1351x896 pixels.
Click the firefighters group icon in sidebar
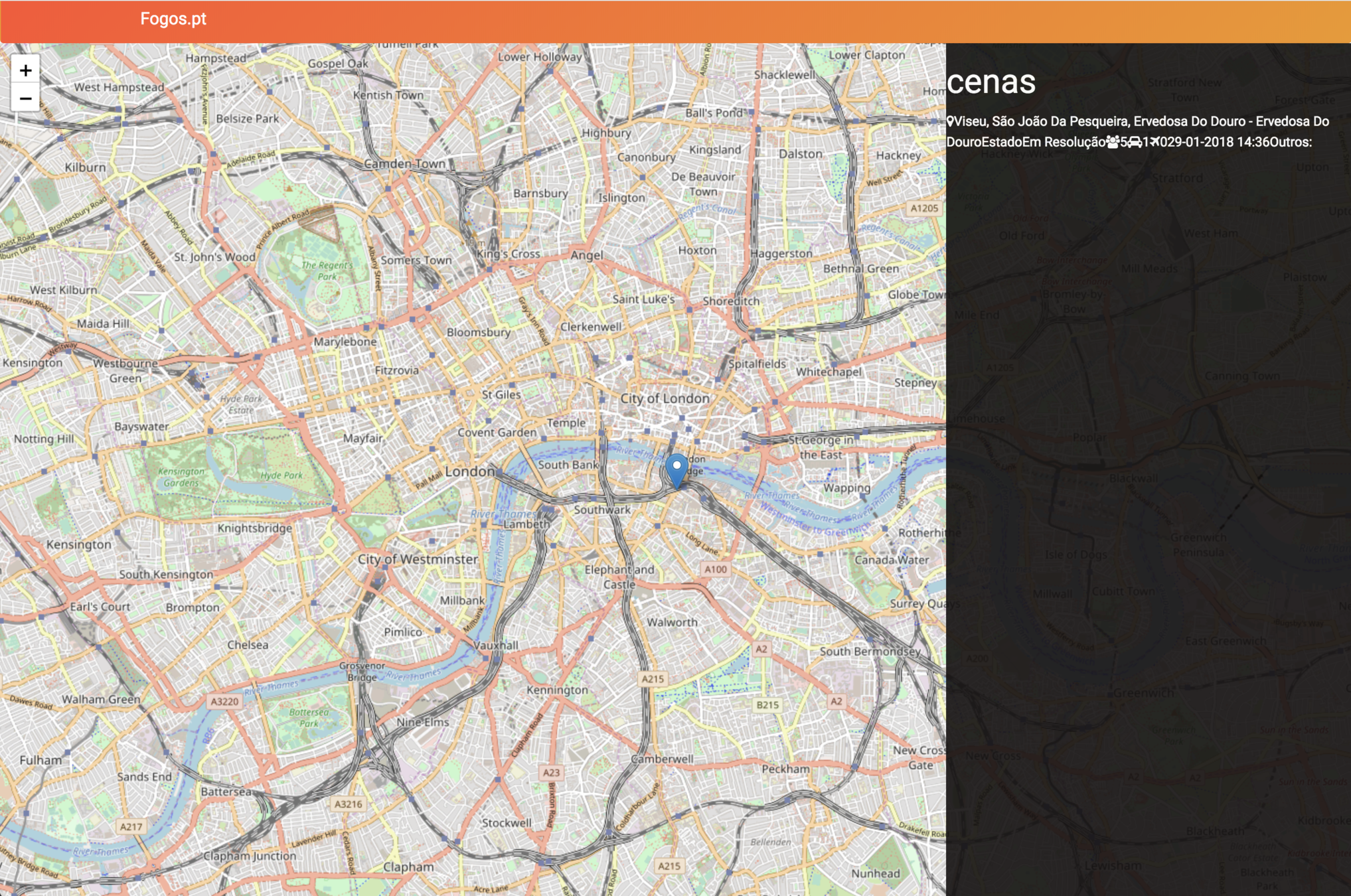pos(1113,142)
